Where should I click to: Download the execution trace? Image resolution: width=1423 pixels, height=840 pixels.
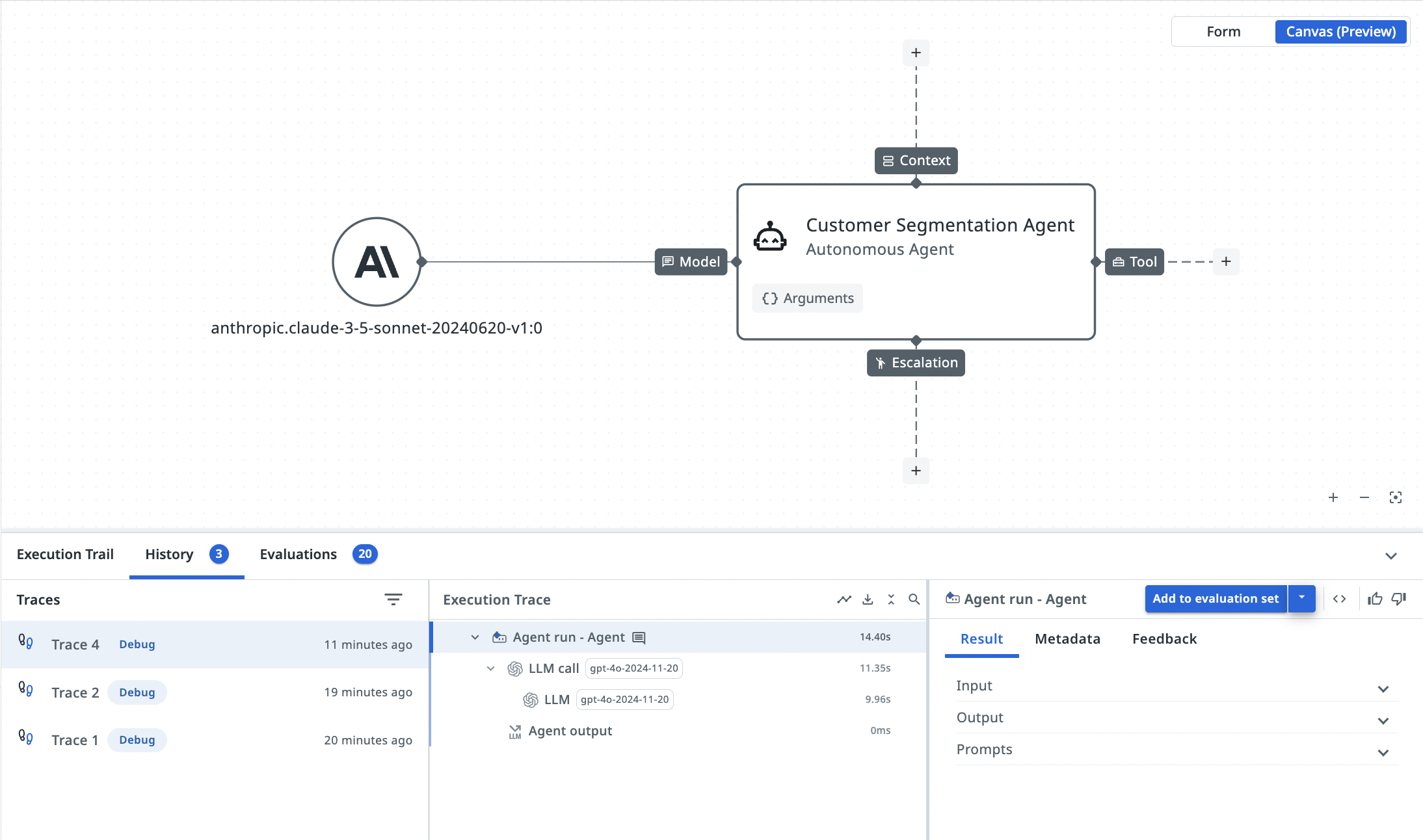868,599
